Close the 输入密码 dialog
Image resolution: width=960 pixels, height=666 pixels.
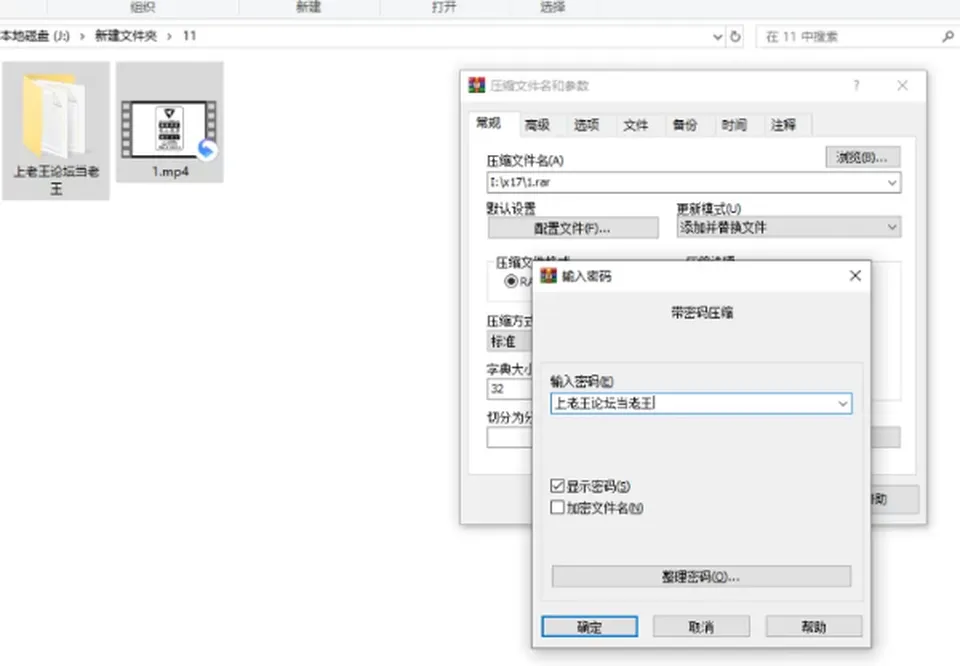point(855,276)
